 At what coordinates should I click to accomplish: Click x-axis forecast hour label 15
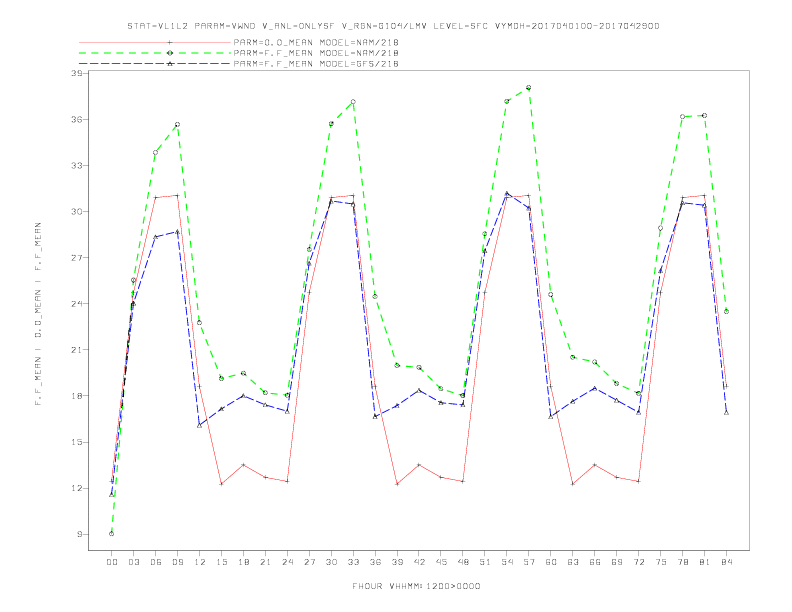[x=221, y=562]
